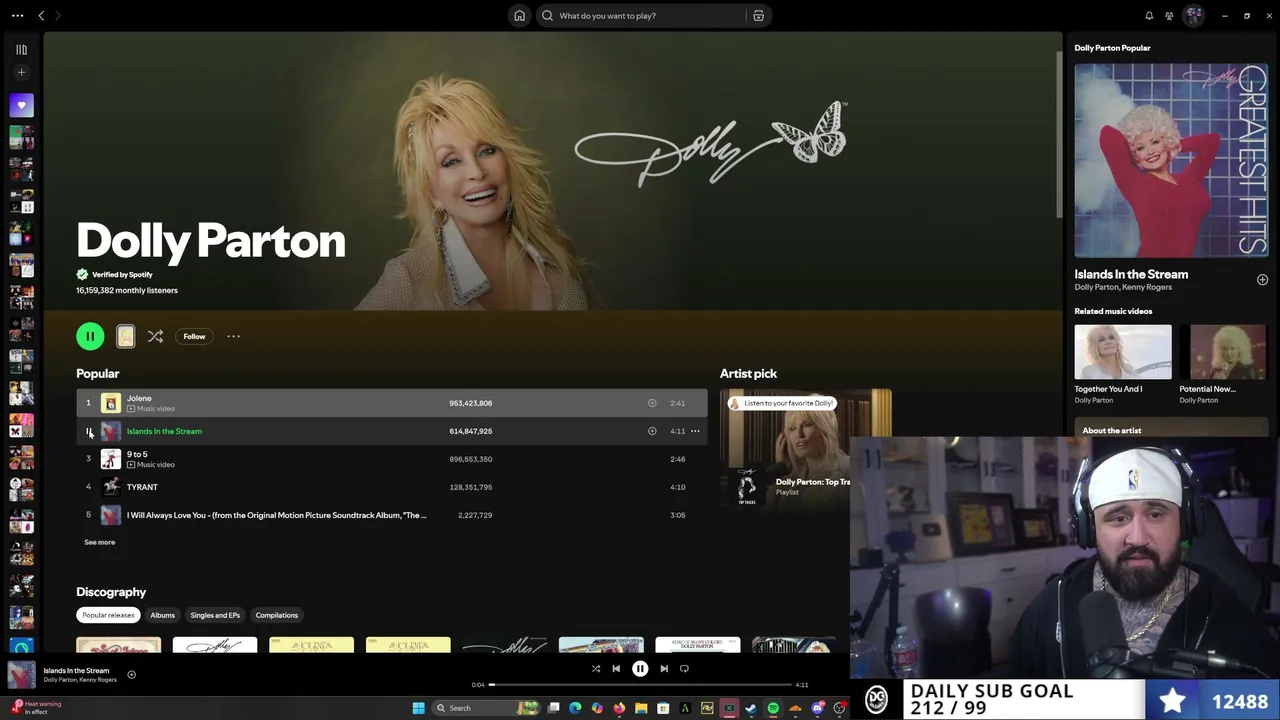The height and width of the screenshot is (720, 1280).
Task: Add Islands In the Stream to Liked Songs
Action: (652, 431)
